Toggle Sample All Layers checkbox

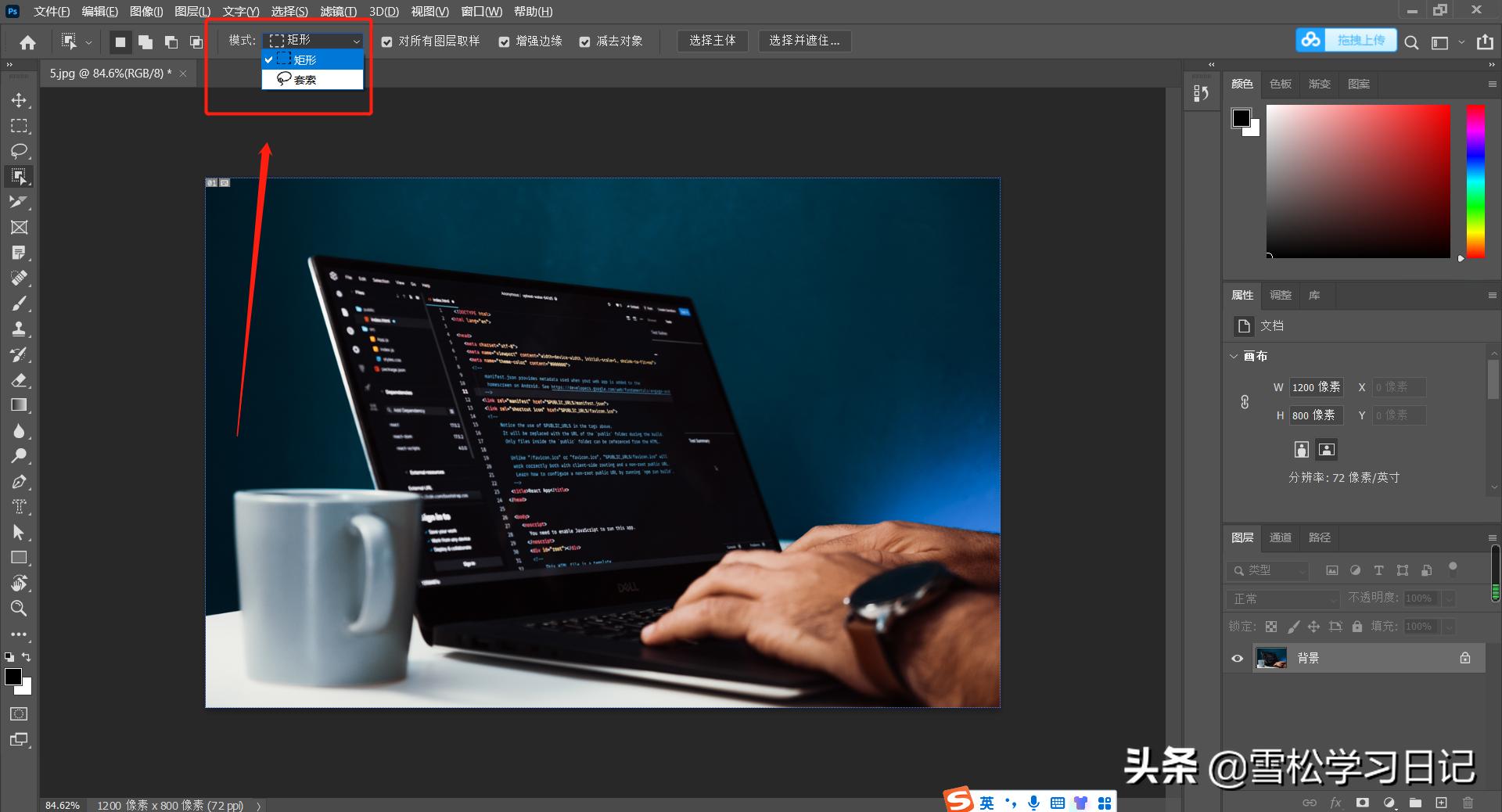coord(386,42)
